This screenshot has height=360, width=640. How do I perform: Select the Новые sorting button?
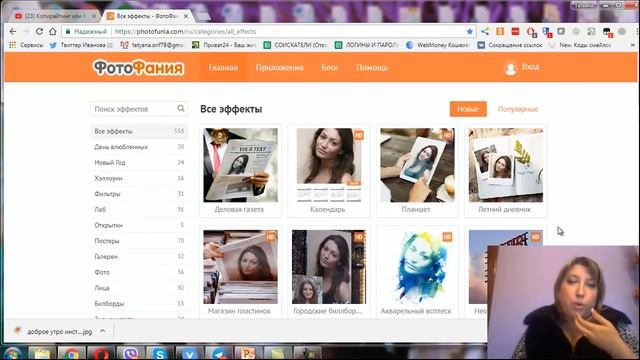(468, 109)
